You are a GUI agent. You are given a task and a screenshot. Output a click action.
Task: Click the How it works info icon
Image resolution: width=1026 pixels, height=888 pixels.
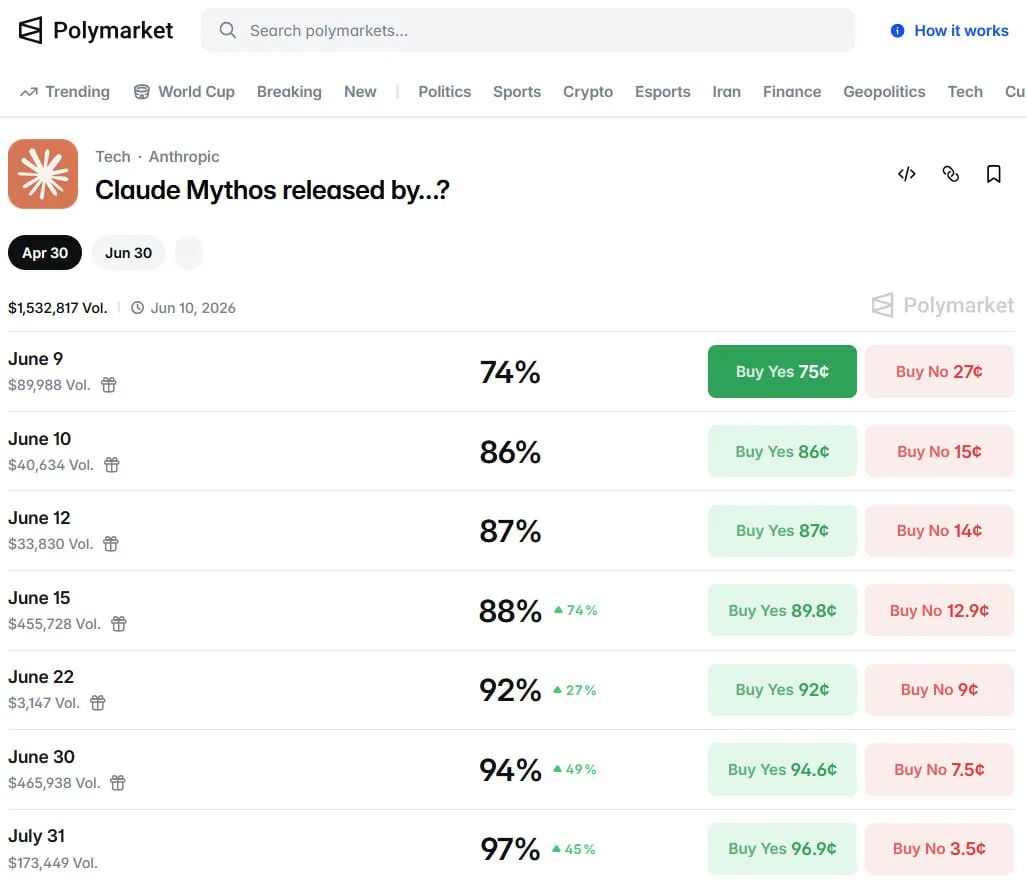[x=897, y=31]
